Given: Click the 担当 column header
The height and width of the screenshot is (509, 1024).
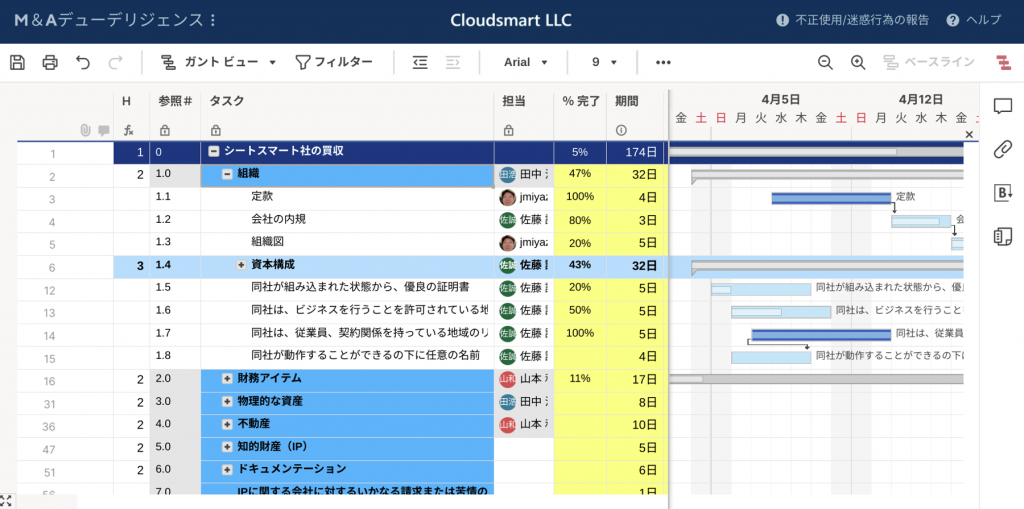Looking at the screenshot, I should 513,101.
